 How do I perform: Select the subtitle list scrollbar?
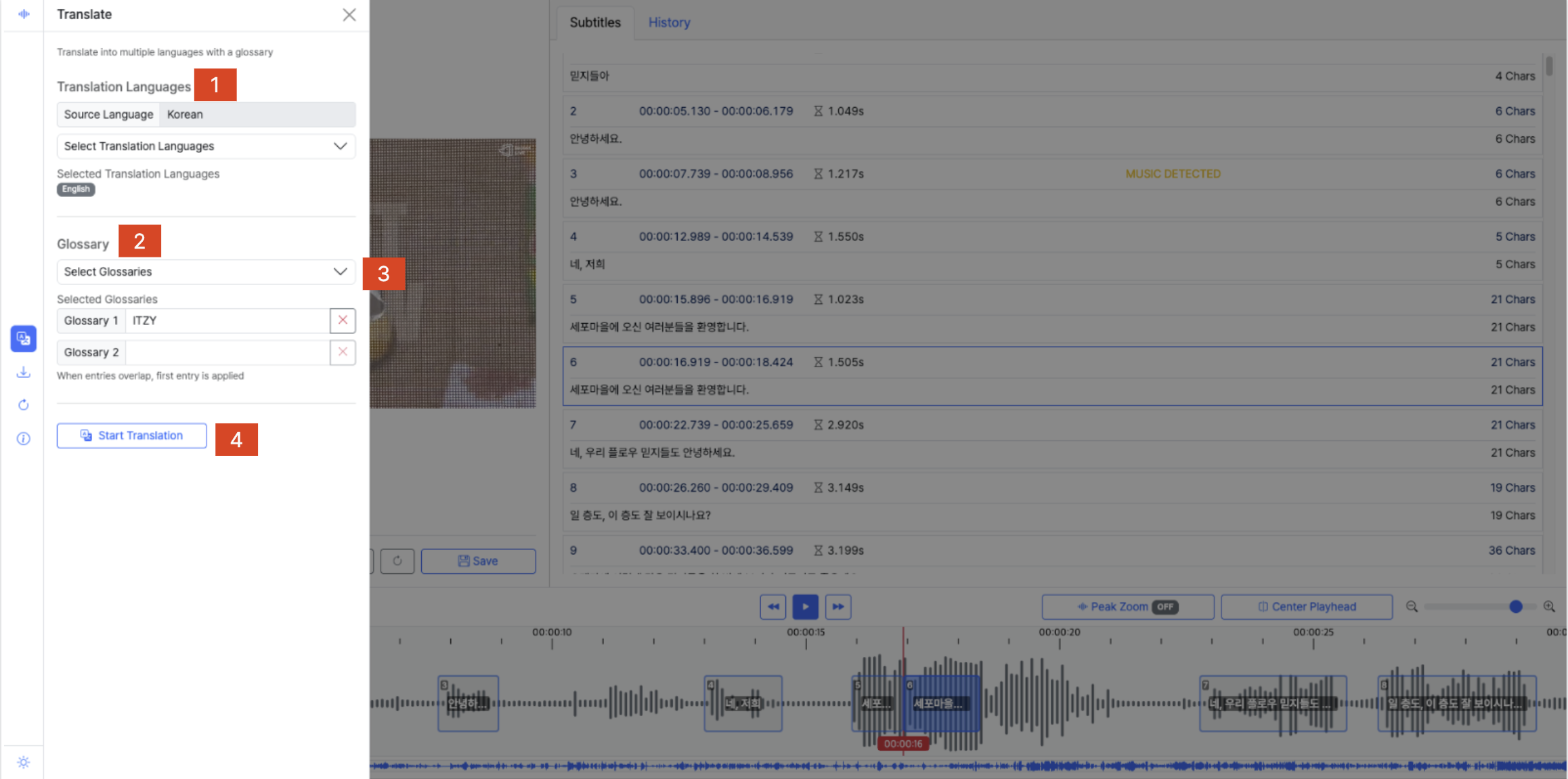pos(1550,66)
